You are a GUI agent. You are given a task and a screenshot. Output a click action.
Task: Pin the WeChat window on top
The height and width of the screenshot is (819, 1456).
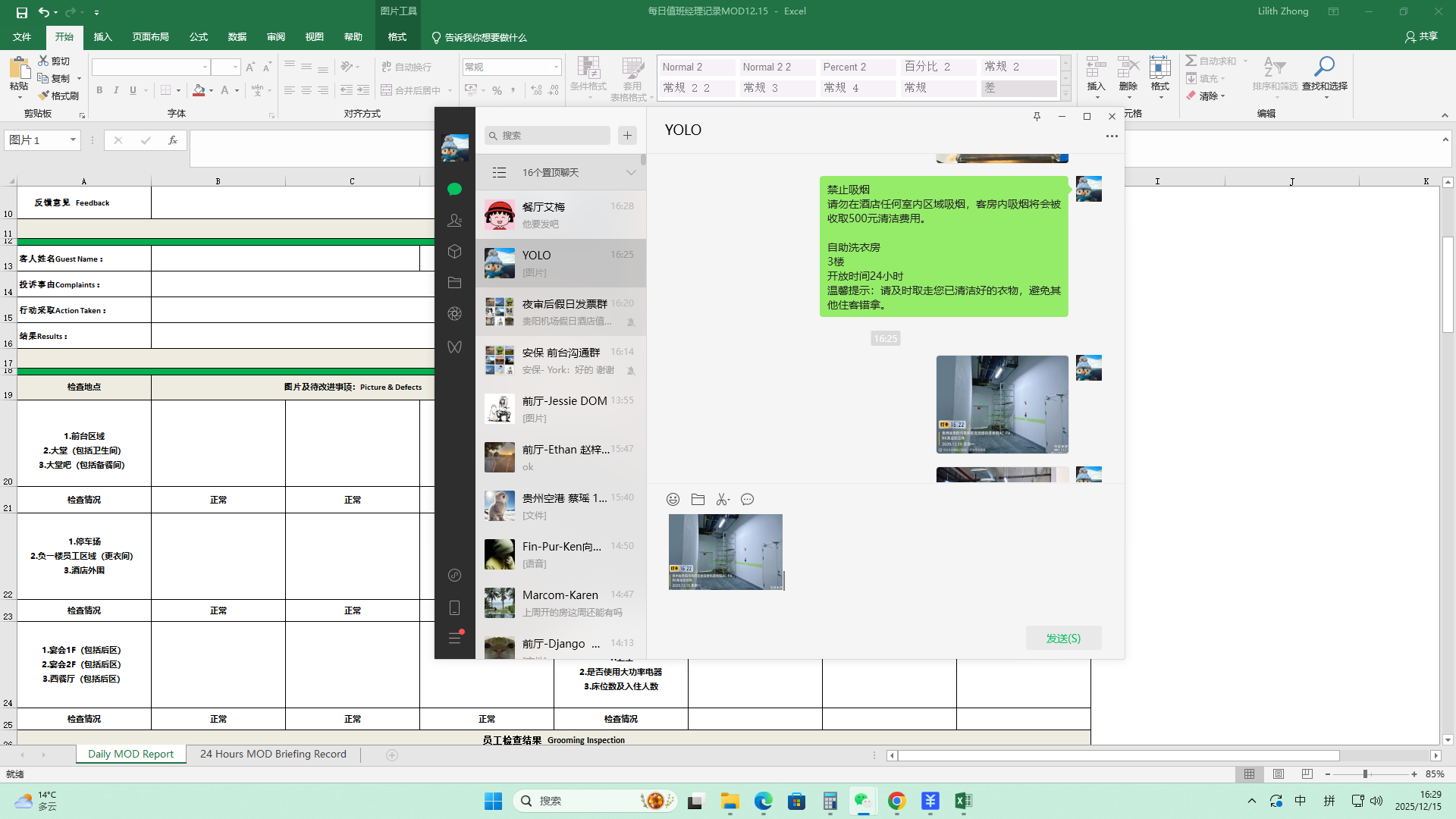1037,116
